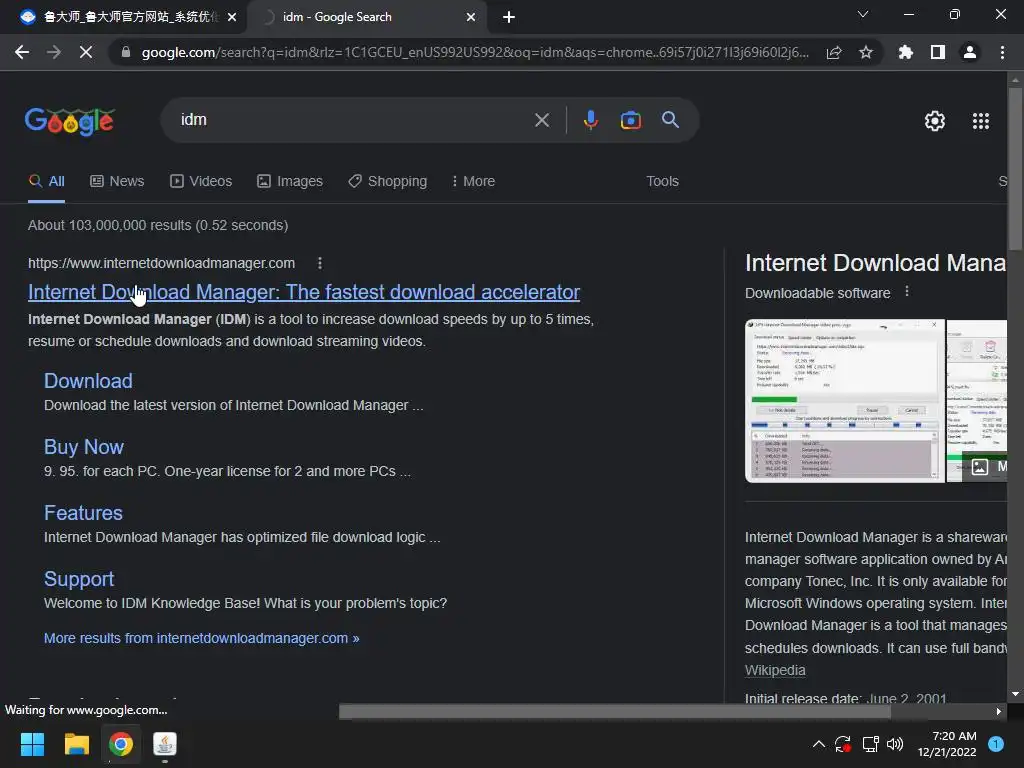Expand the More search filters
1024x768 pixels.
pyautogui.click(x=473, y=181)
